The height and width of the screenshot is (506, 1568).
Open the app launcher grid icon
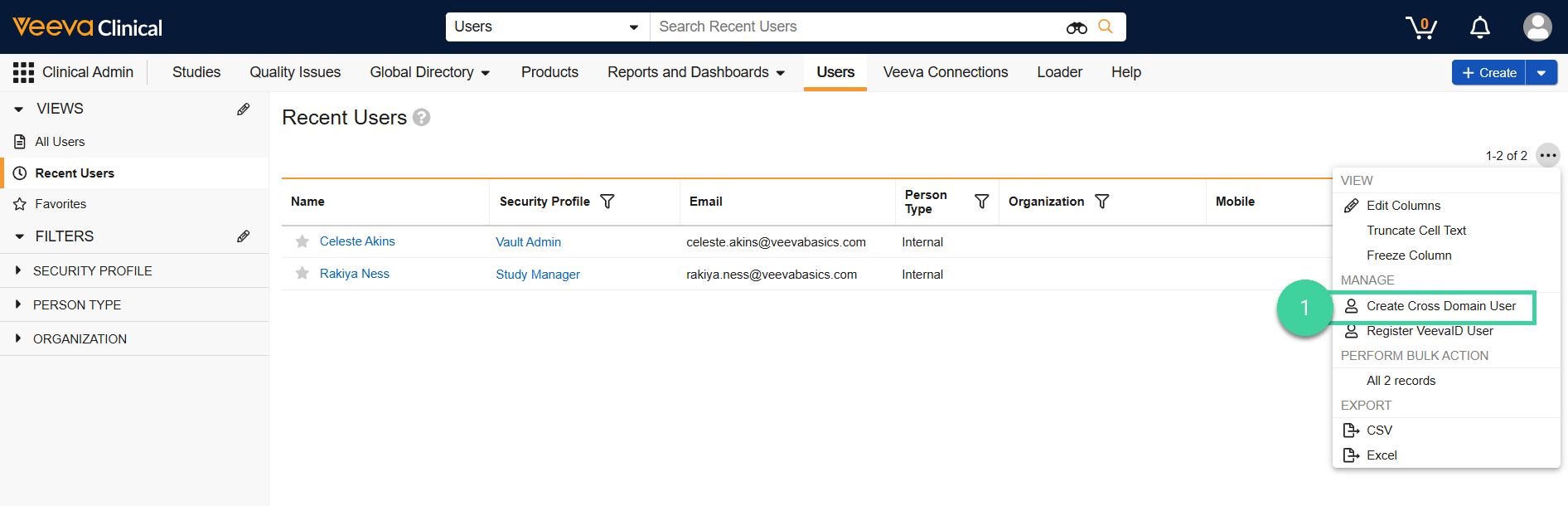click(x=23, y=72)
